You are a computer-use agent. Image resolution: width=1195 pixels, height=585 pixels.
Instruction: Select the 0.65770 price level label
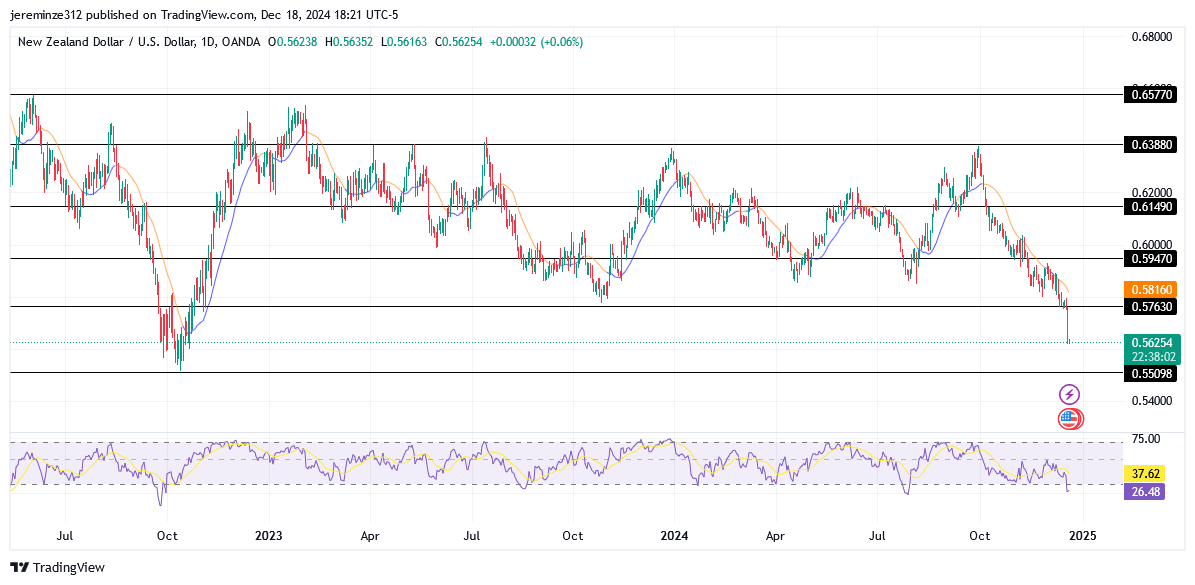[1152, 94]
